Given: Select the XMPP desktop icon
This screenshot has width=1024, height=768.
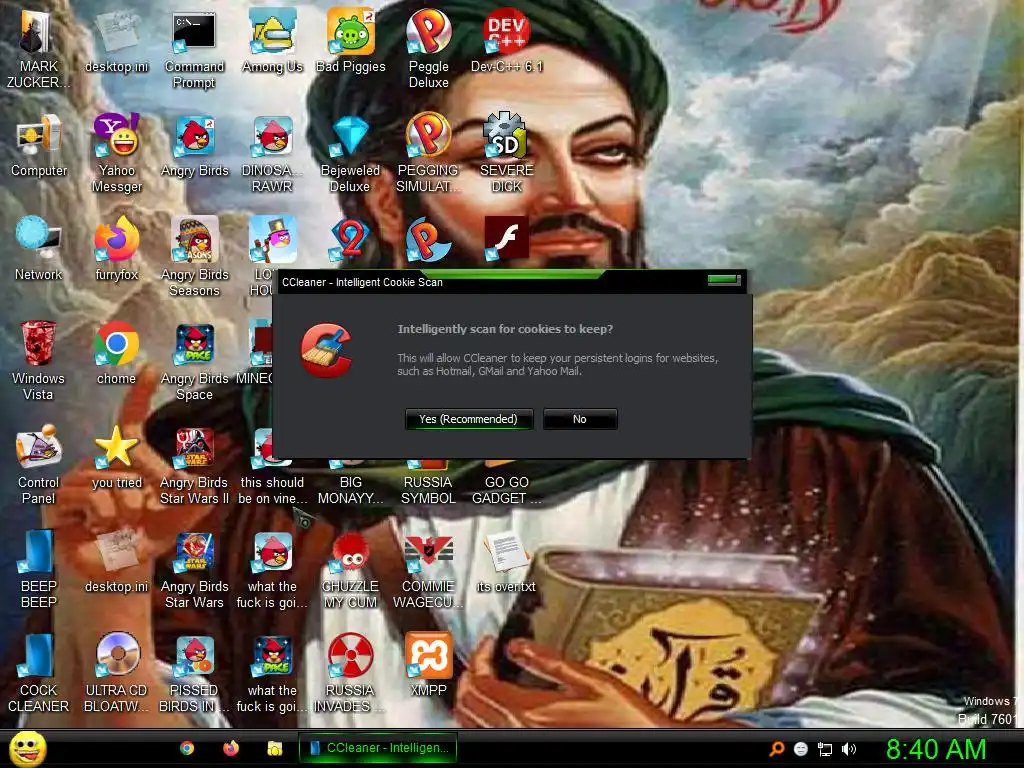Looking at the screenshot, I should tap(428, 665).
